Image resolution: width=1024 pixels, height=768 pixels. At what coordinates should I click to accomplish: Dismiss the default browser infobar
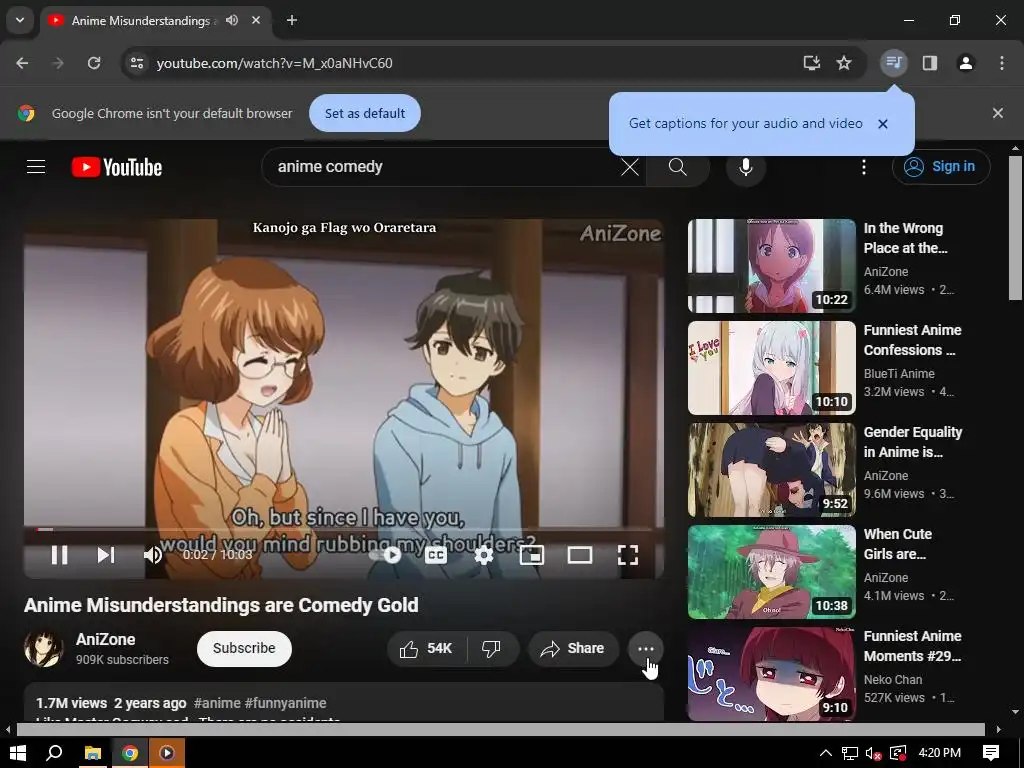point(998,113)
